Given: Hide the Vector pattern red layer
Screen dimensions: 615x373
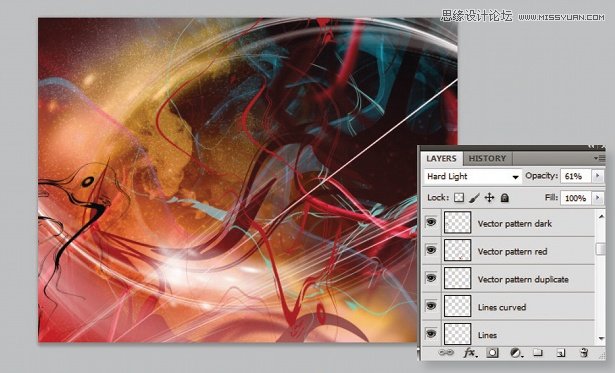Looking at the screenshot, I should [431, 250].
